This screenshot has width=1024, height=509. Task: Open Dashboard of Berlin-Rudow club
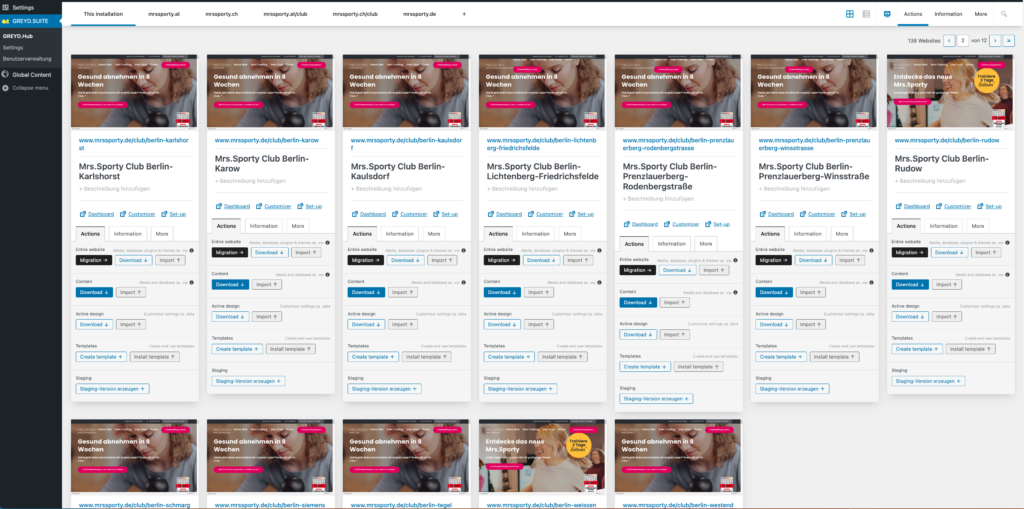[x=912, y=206]
